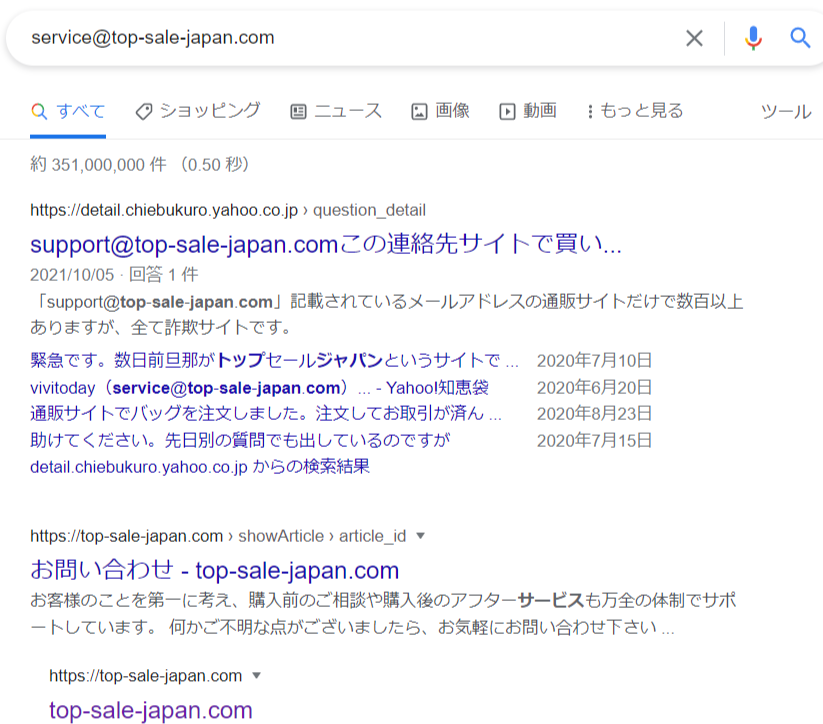823x724 pixels.
Task: Click the 2021/10/05 · 回答 1 件 line
Action: pyautogui.click(x=114, y=275)
